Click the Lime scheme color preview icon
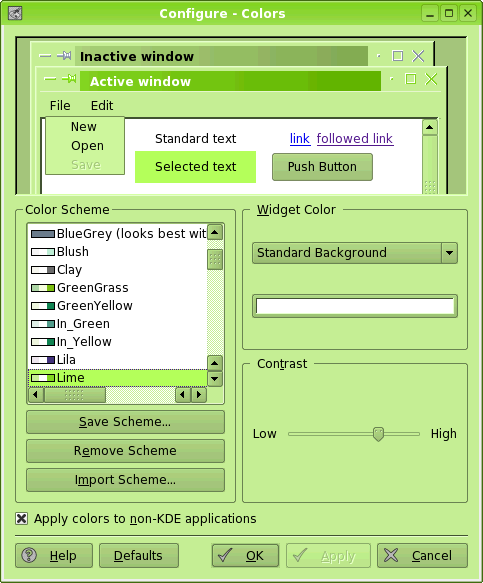Screen dimensions: 483x583 [43, 378]
